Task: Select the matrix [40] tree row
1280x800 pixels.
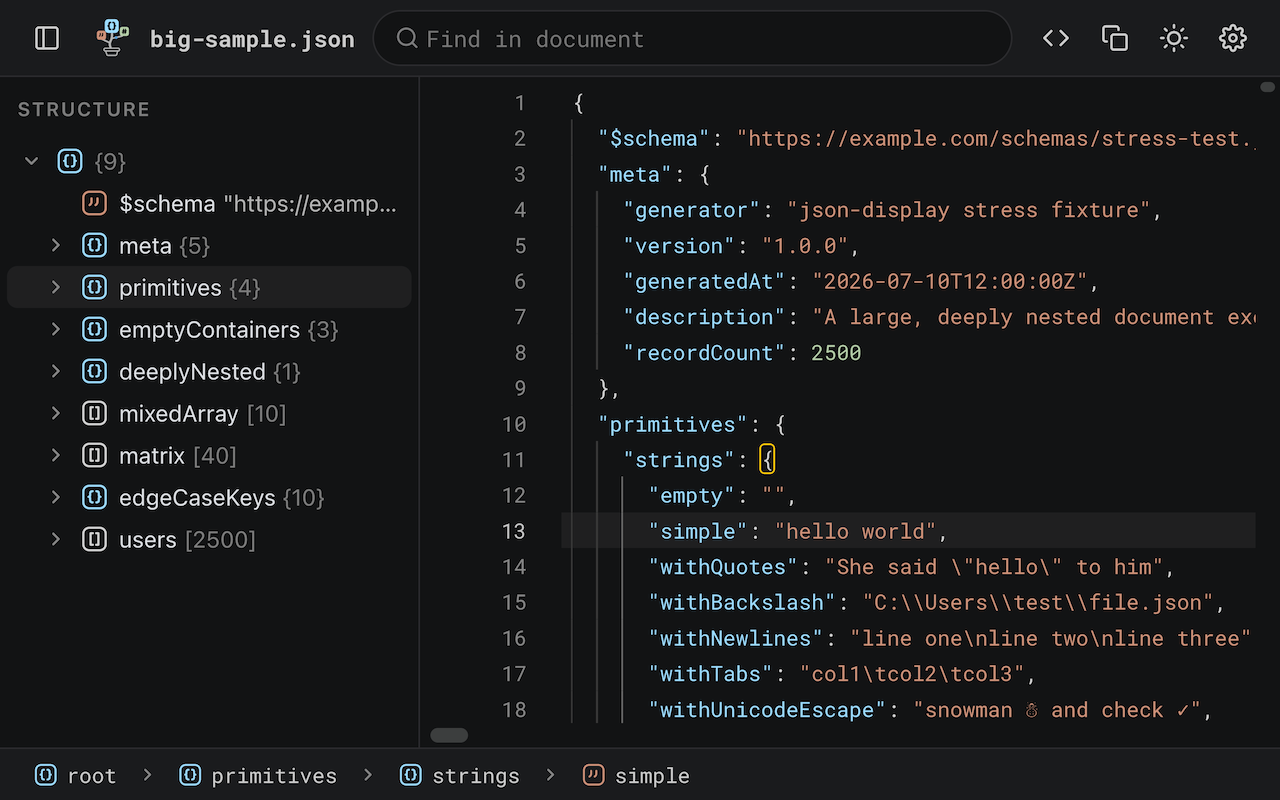Action: click(x=209, y=455)
